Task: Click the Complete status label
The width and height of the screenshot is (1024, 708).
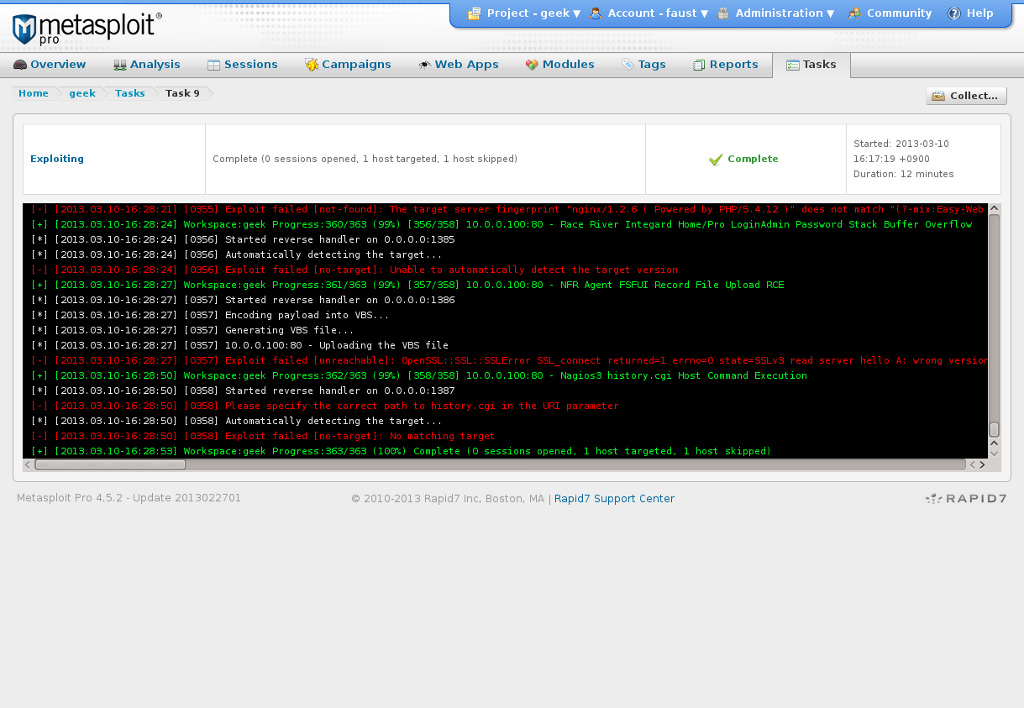Action: pyautogui.click(x=752, y=159)
